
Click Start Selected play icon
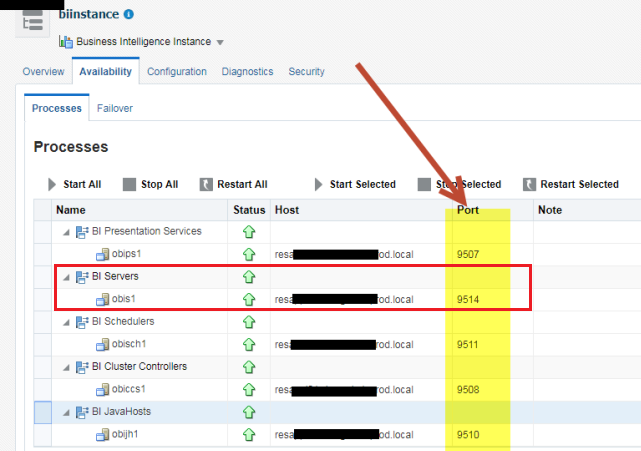pos(319,184)
